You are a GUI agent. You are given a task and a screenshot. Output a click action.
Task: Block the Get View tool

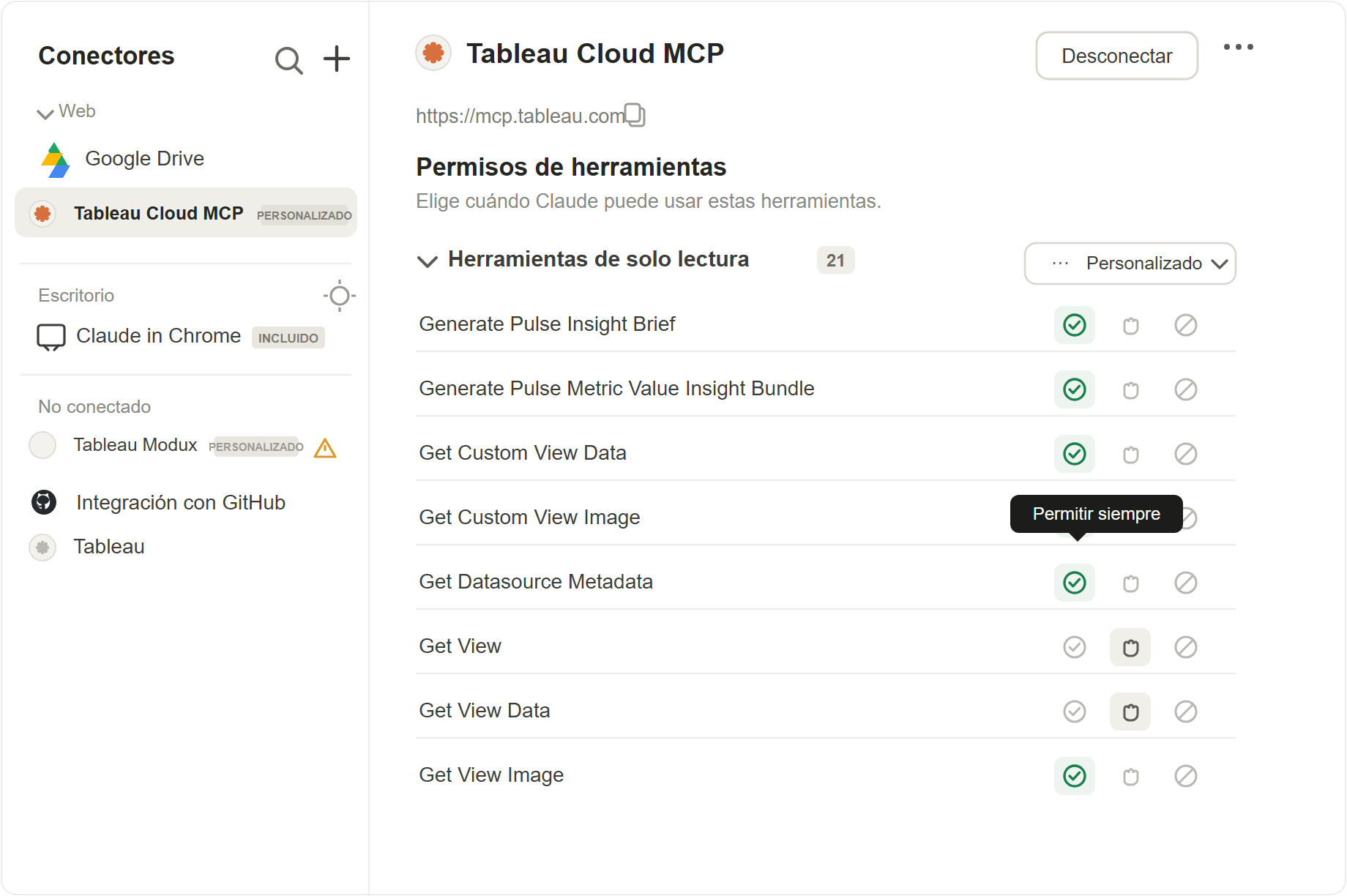(1186, 647)
